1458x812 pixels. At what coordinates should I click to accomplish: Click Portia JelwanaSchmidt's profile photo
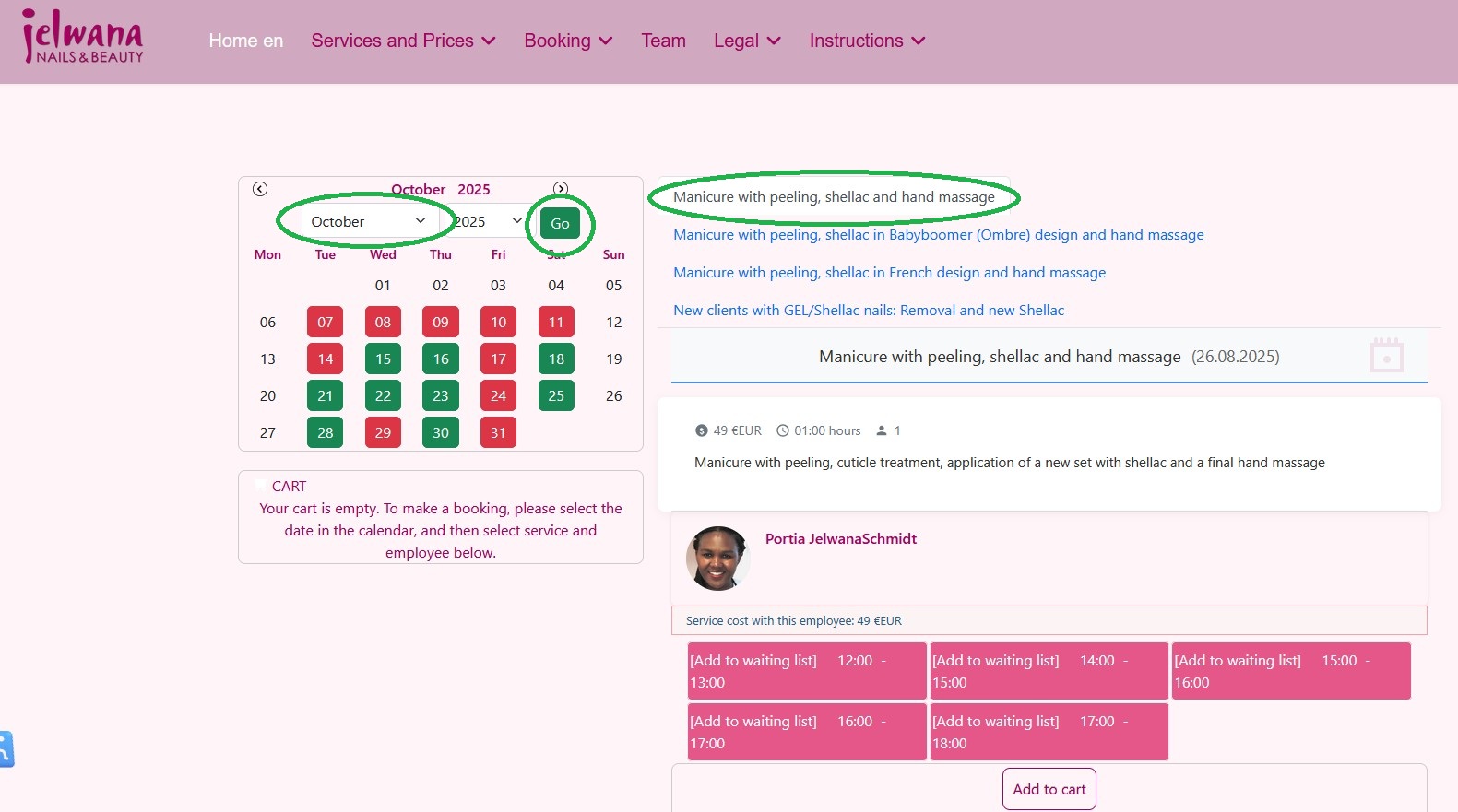click(x=717, y=559)
